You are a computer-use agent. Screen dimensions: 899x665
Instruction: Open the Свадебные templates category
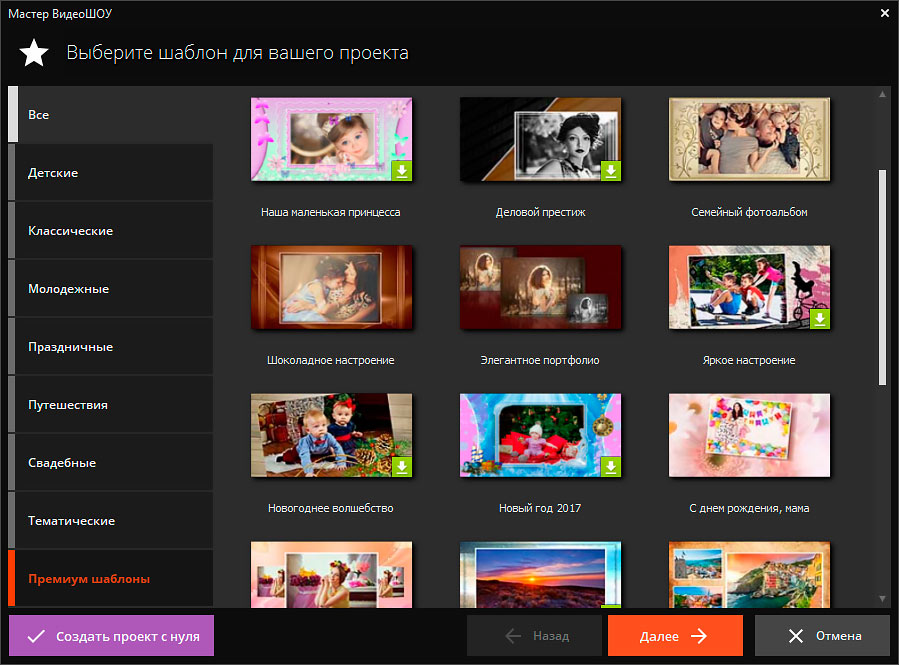[110, 463]
